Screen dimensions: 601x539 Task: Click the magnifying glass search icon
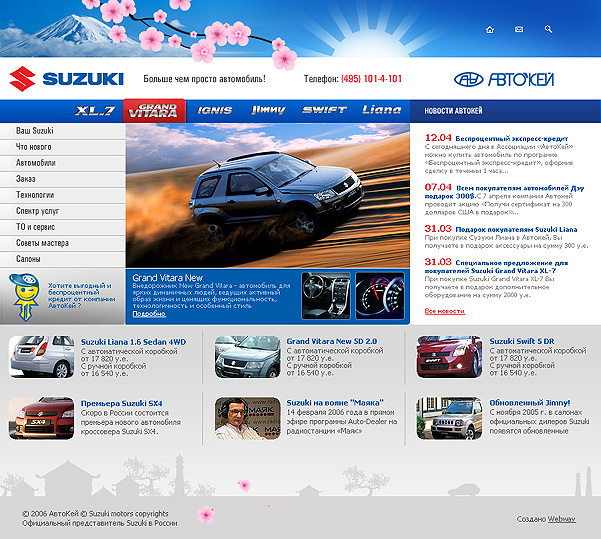coord(548,29)
